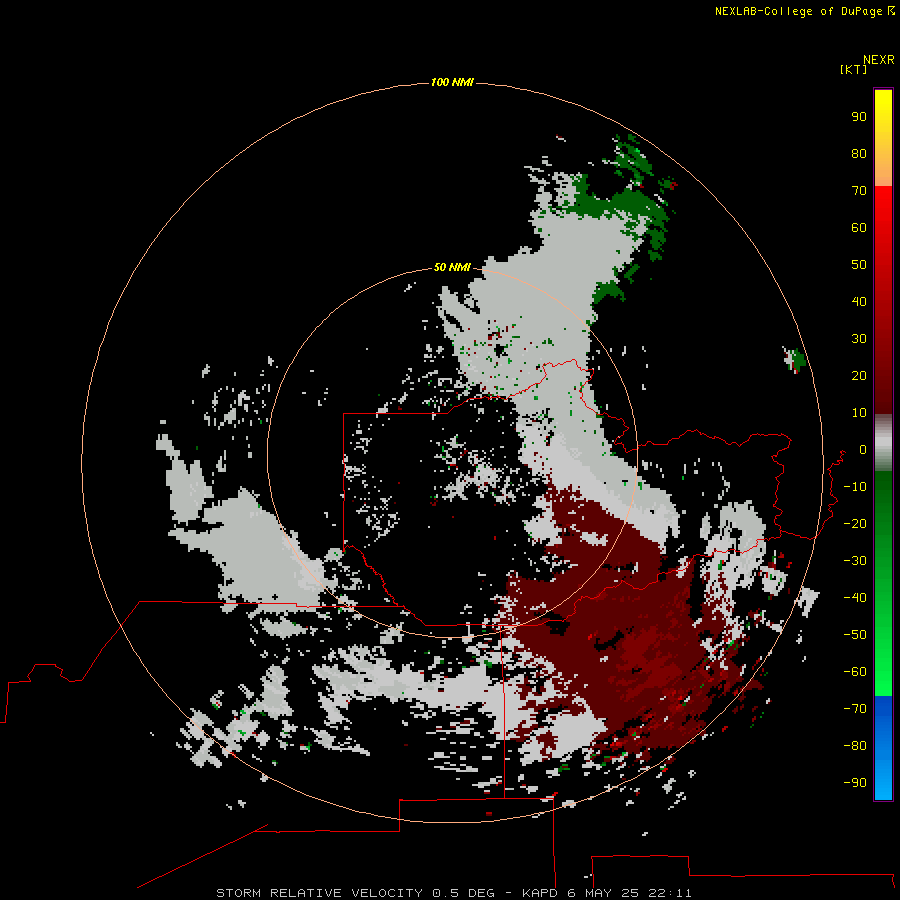Click the -10 value on velocity scale
The image size is (900, 900).
click(855, 487)
